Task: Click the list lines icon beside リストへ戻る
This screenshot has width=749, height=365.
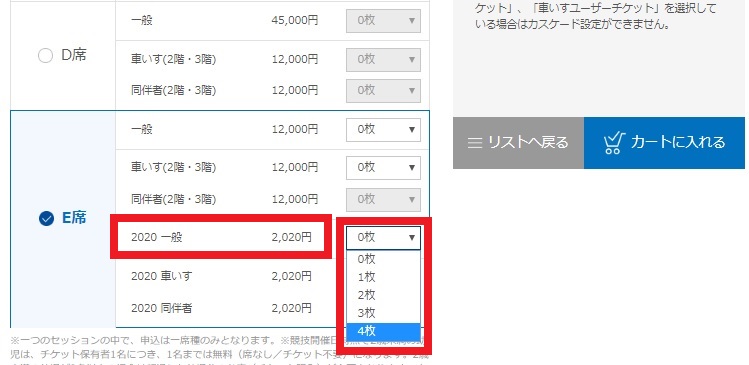Action: tap(474, 143)
